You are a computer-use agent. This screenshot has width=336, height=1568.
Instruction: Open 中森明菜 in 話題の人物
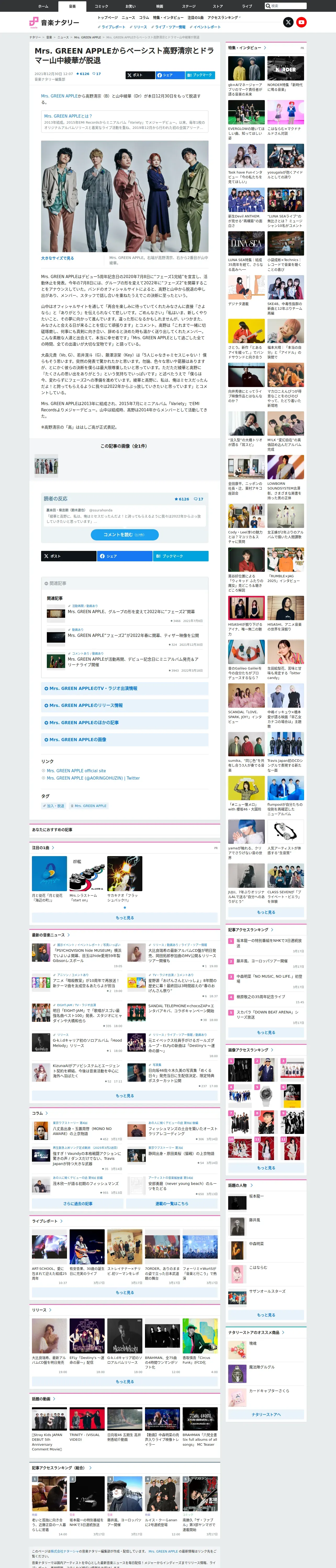[256, 1244]
